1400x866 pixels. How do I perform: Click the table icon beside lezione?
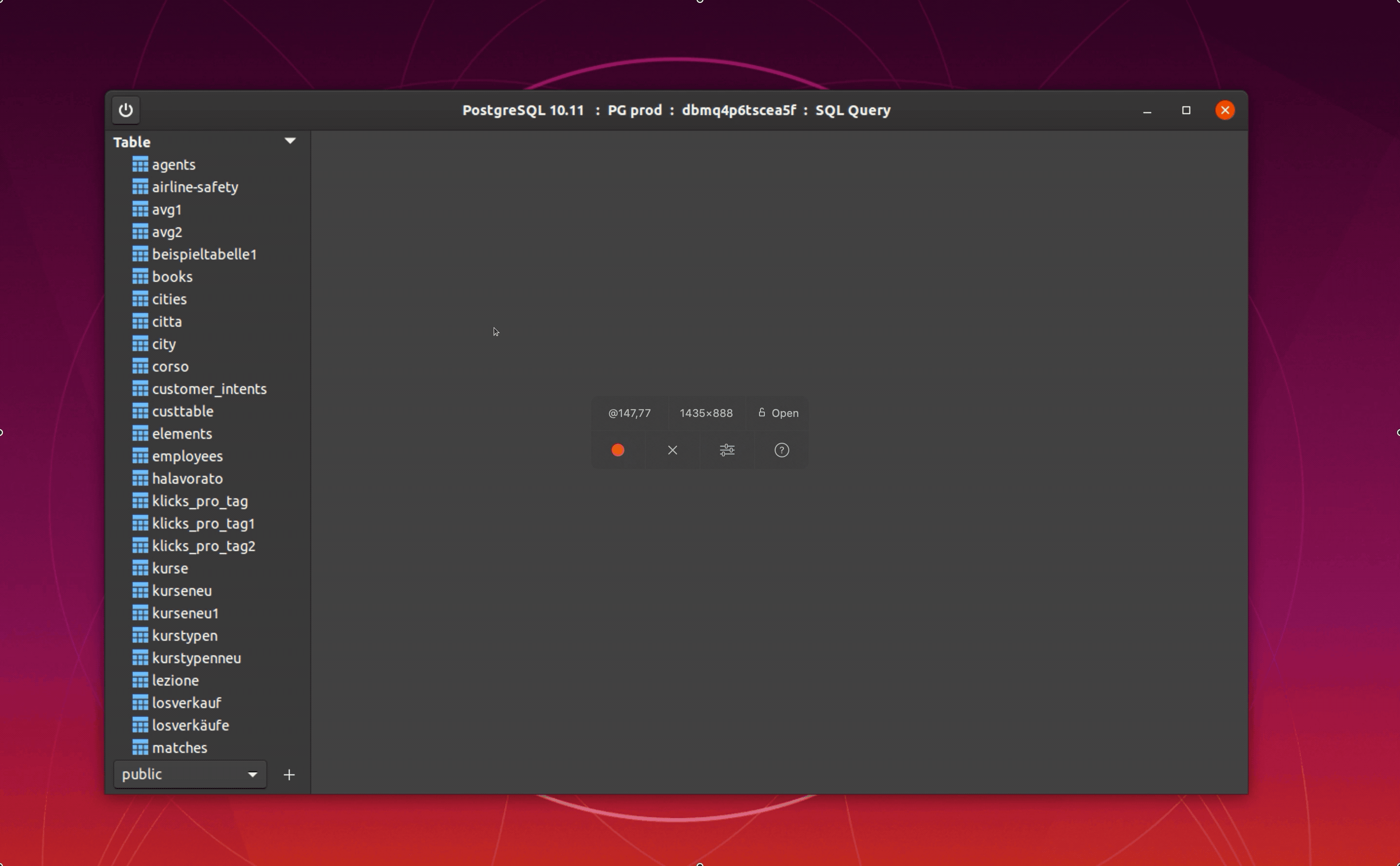point(140,680)
